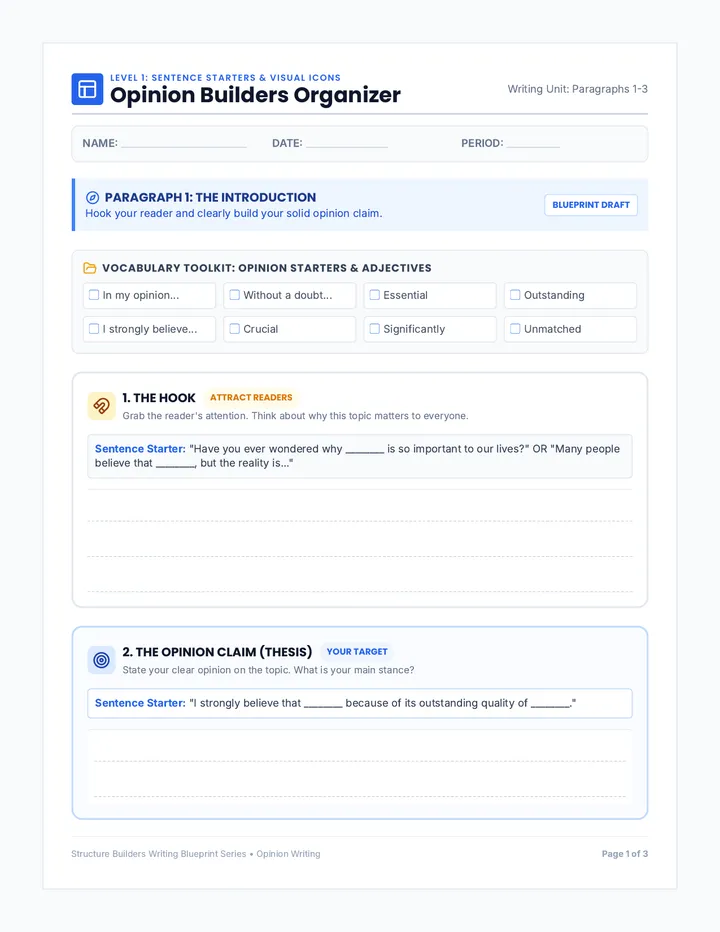Screen dimensions: 720x932
Task: Tick the 'Outstanding' checkbox
Action: coord(515,295)
